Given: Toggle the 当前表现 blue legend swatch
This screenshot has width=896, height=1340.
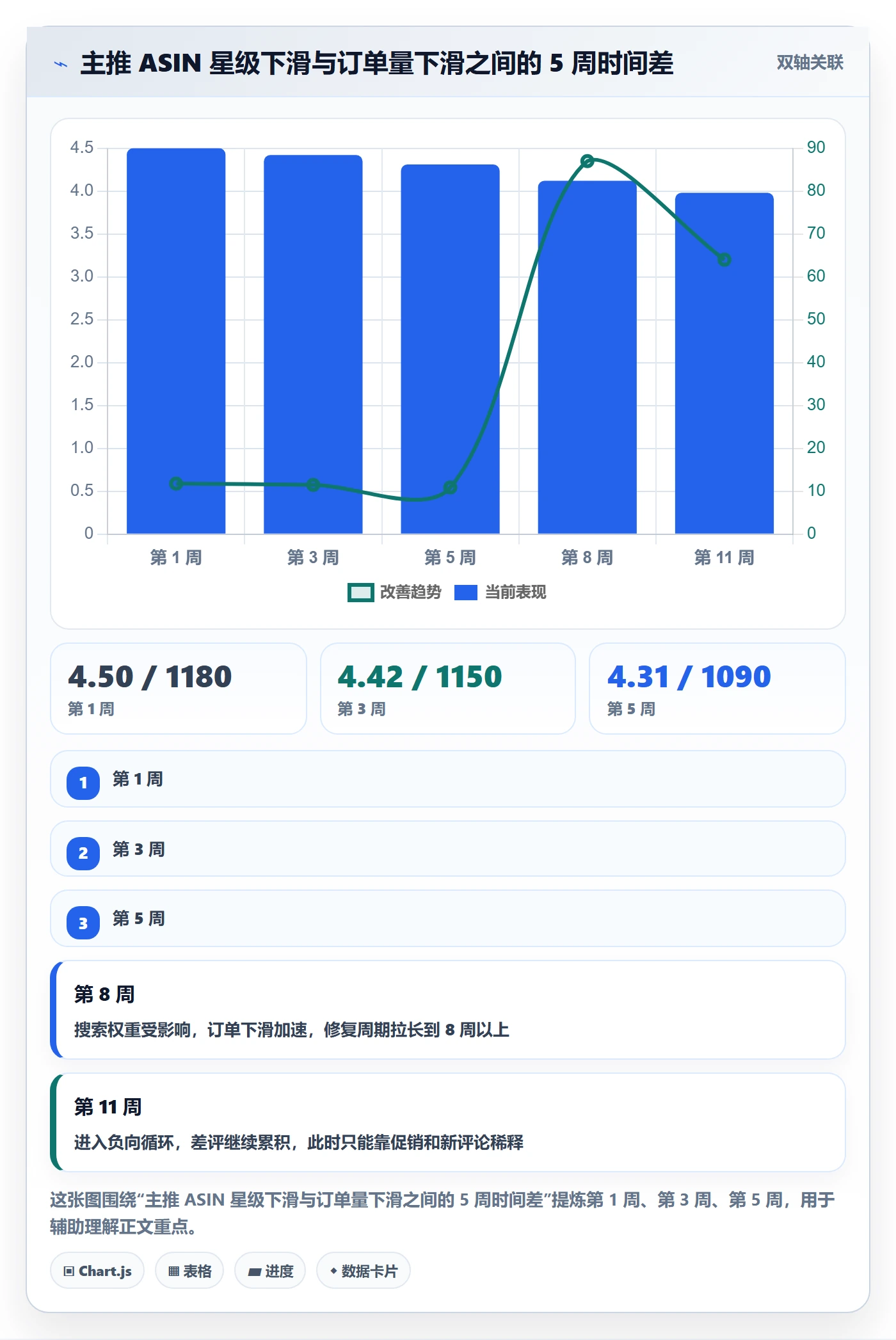Looking at the screenshot, I should (x=466, y=593).
